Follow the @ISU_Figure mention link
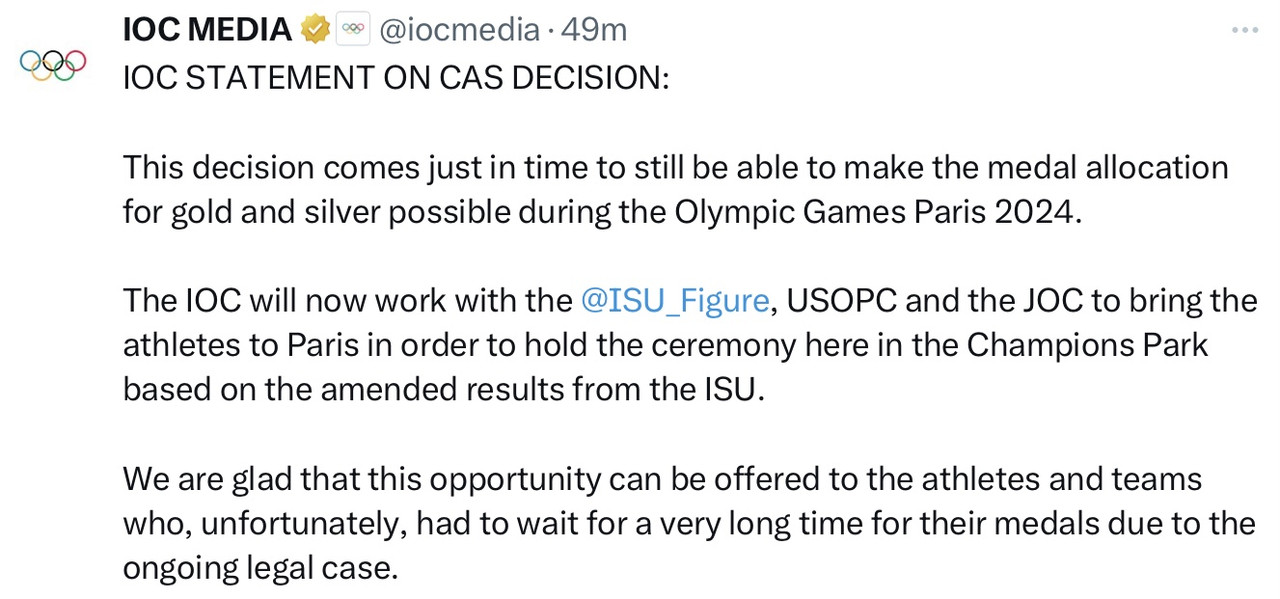This screenshot has height=599, width=1280. coord(675,301)
